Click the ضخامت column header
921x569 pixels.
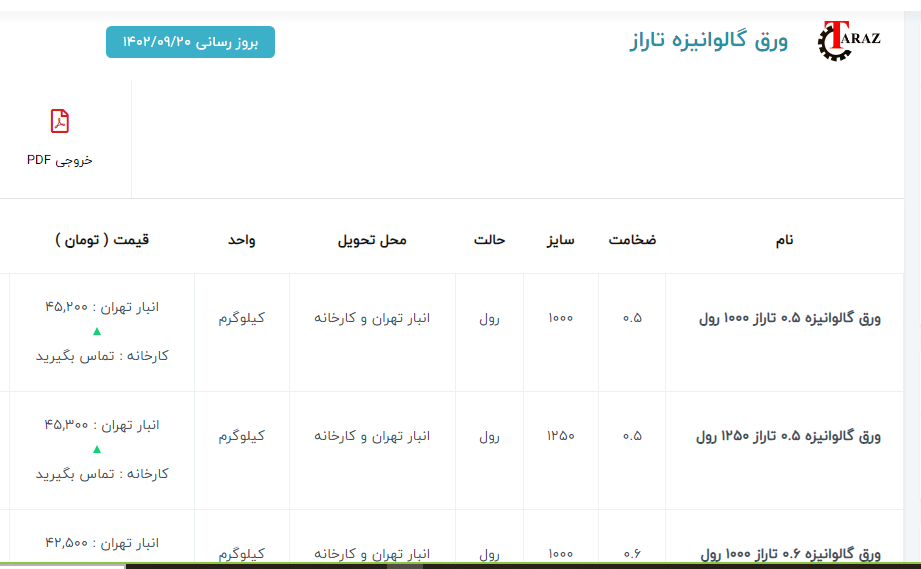pos(632,240)
